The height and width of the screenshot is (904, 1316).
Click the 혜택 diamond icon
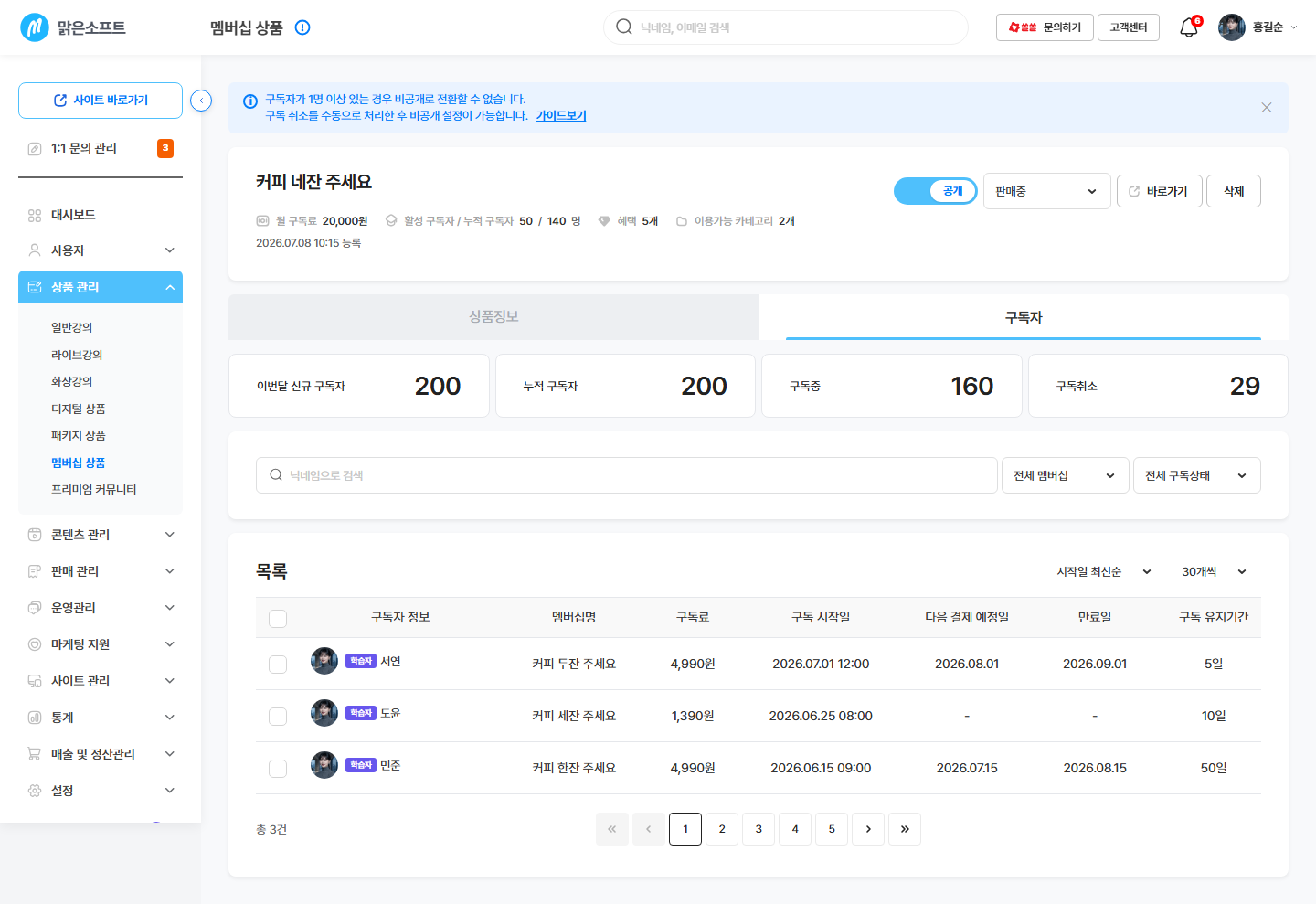tap(604, 221)
